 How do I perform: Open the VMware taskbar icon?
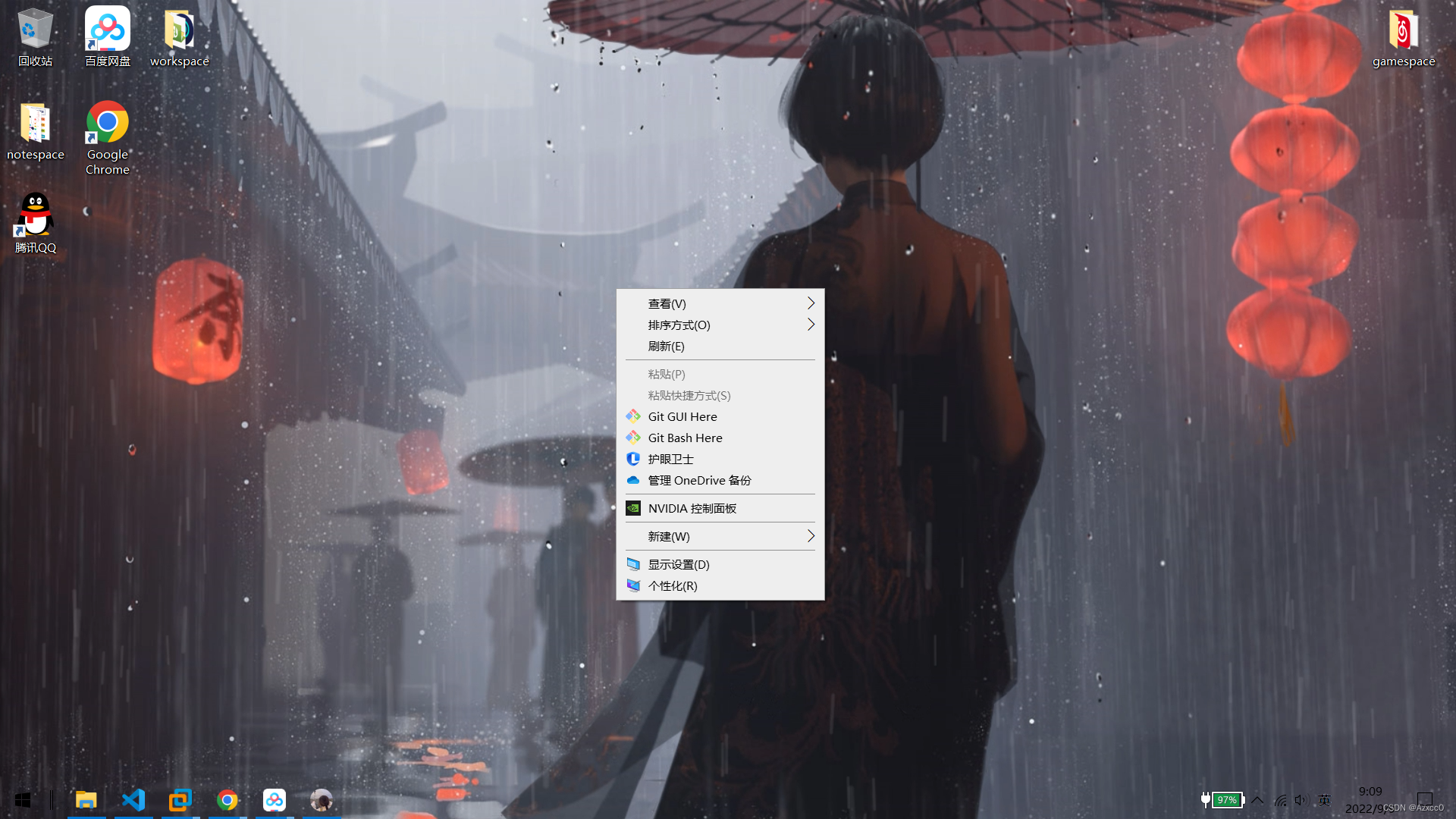click(x=180, y=800)
